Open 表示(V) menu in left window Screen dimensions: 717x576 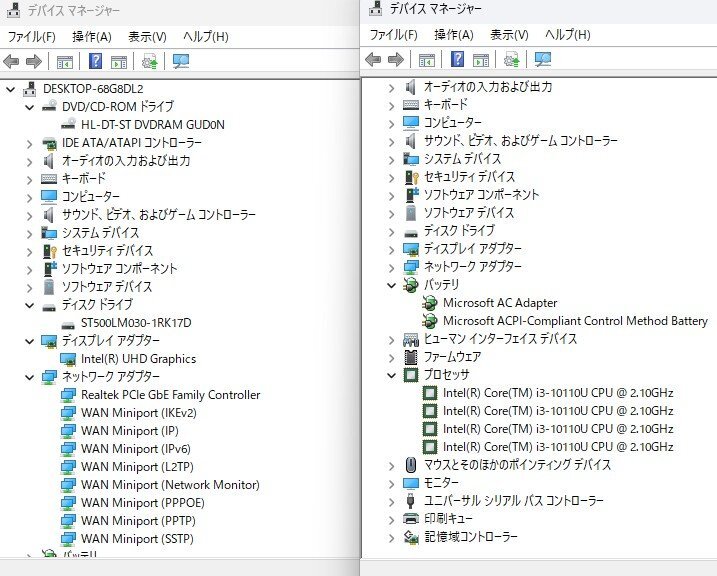click(x=147, y=37)
